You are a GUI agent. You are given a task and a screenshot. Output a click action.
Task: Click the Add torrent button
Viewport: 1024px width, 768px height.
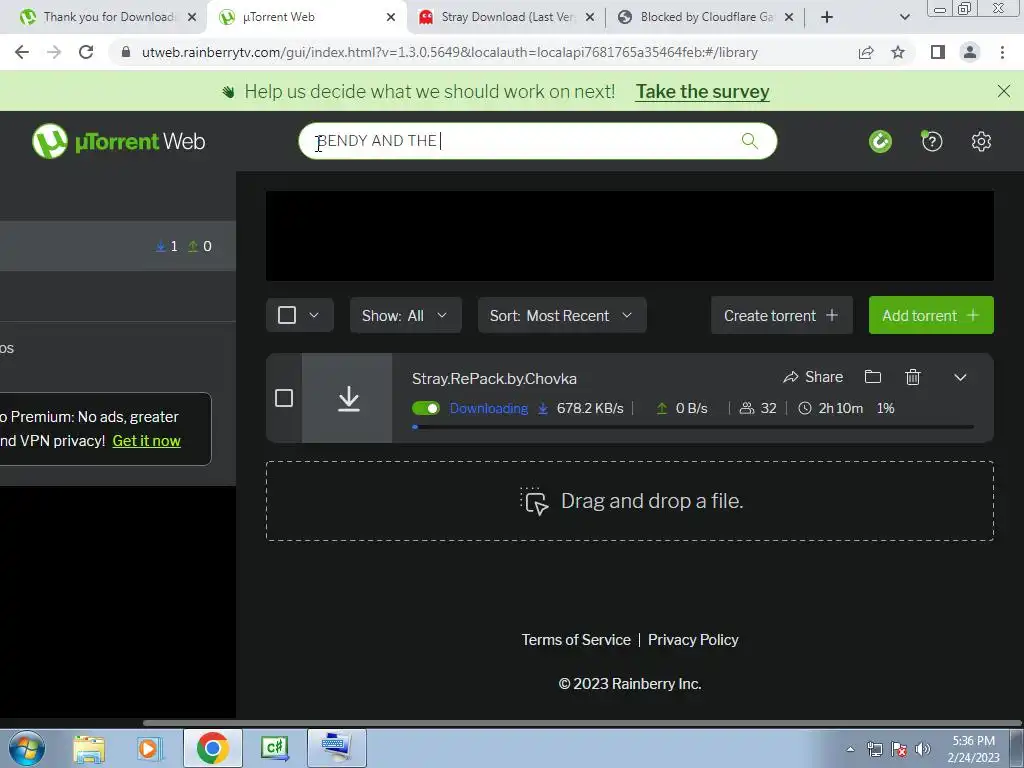point(931,315)
